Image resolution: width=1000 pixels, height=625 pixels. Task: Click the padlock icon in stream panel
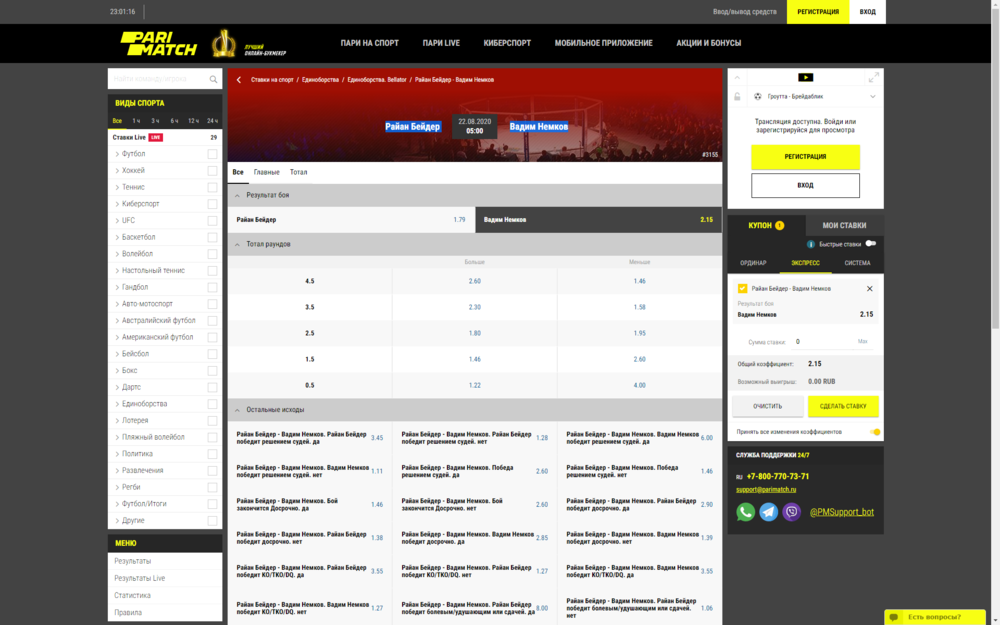[737, 96]
